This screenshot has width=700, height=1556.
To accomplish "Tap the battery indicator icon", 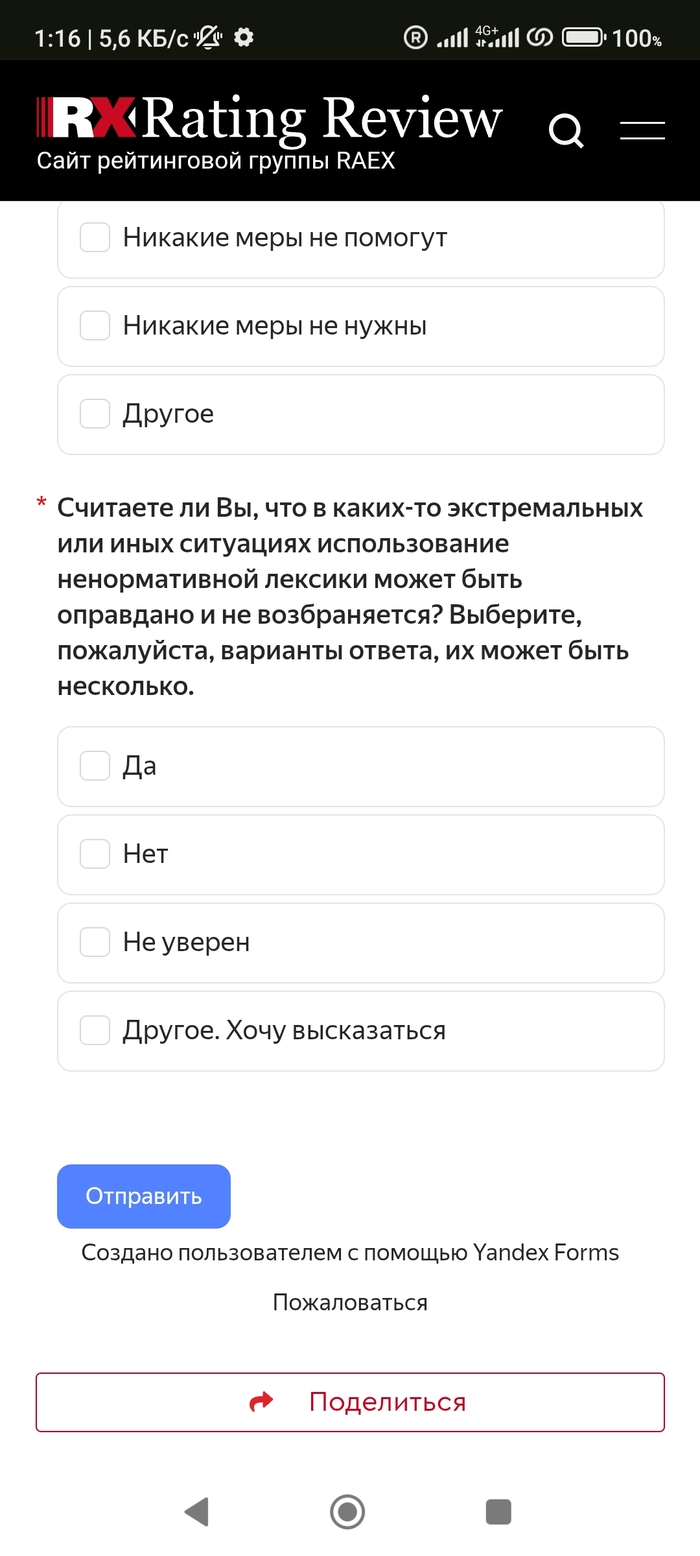I will [582, 38].
